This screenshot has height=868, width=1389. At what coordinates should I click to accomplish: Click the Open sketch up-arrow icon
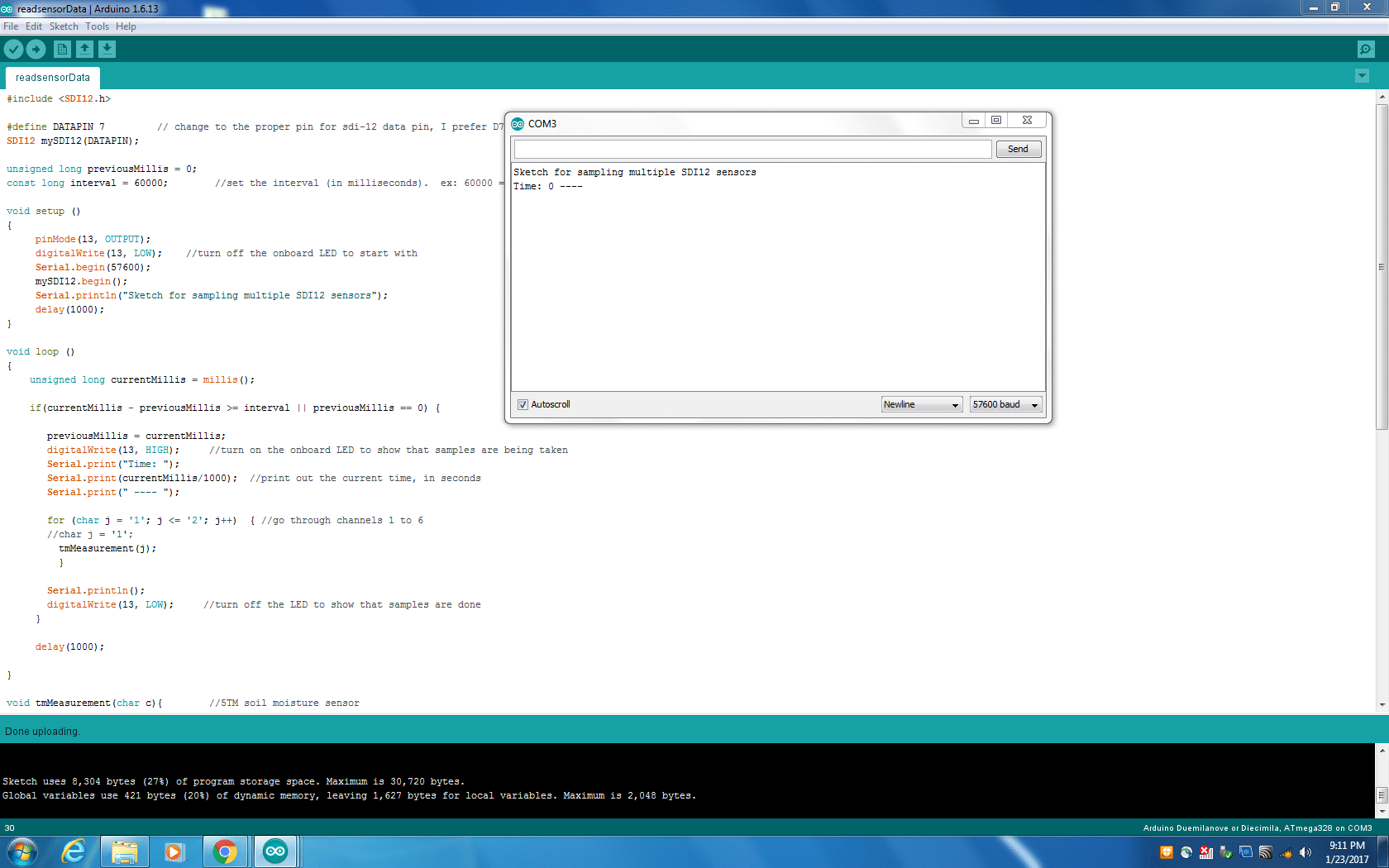coord(84,50)
